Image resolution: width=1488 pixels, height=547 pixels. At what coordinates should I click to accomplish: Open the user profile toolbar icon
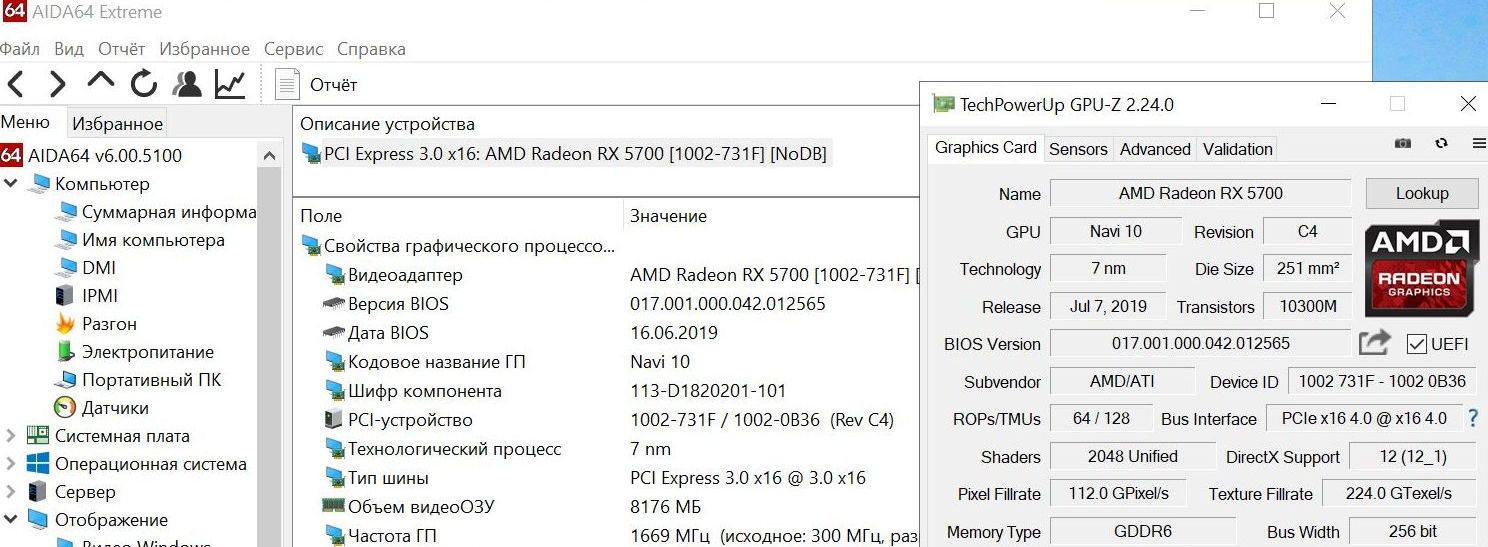pyautogui.click(x=186, y=84)
